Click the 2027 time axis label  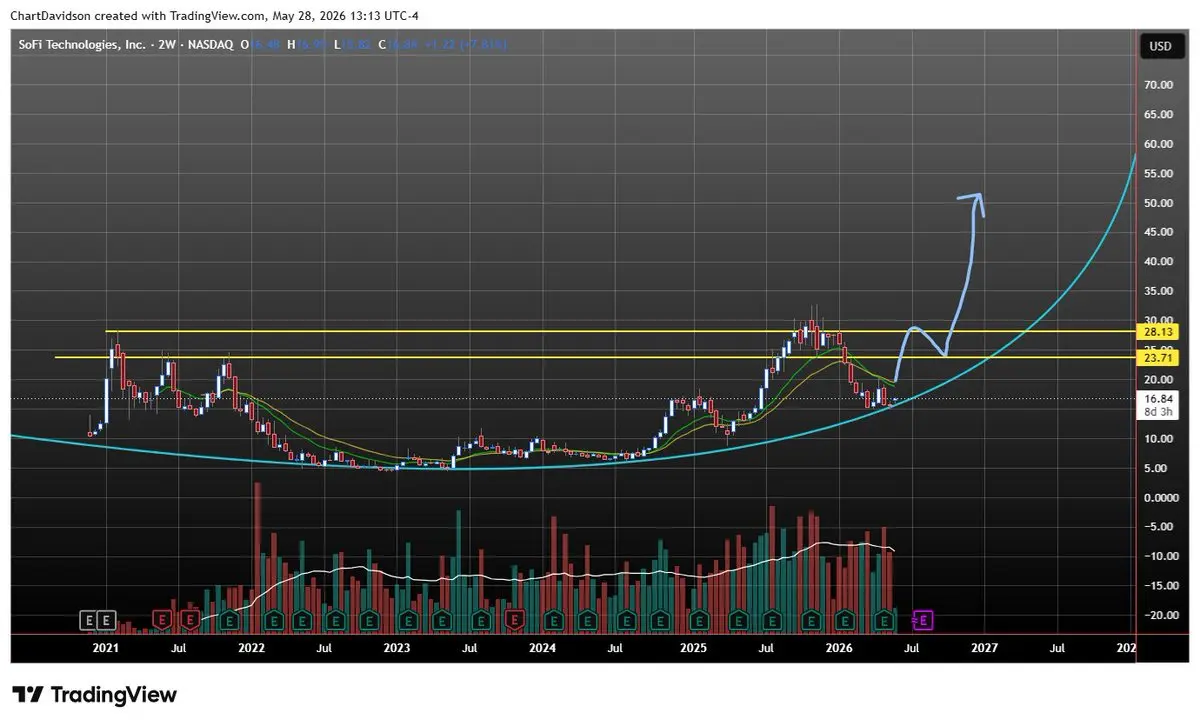coord(985,648)
